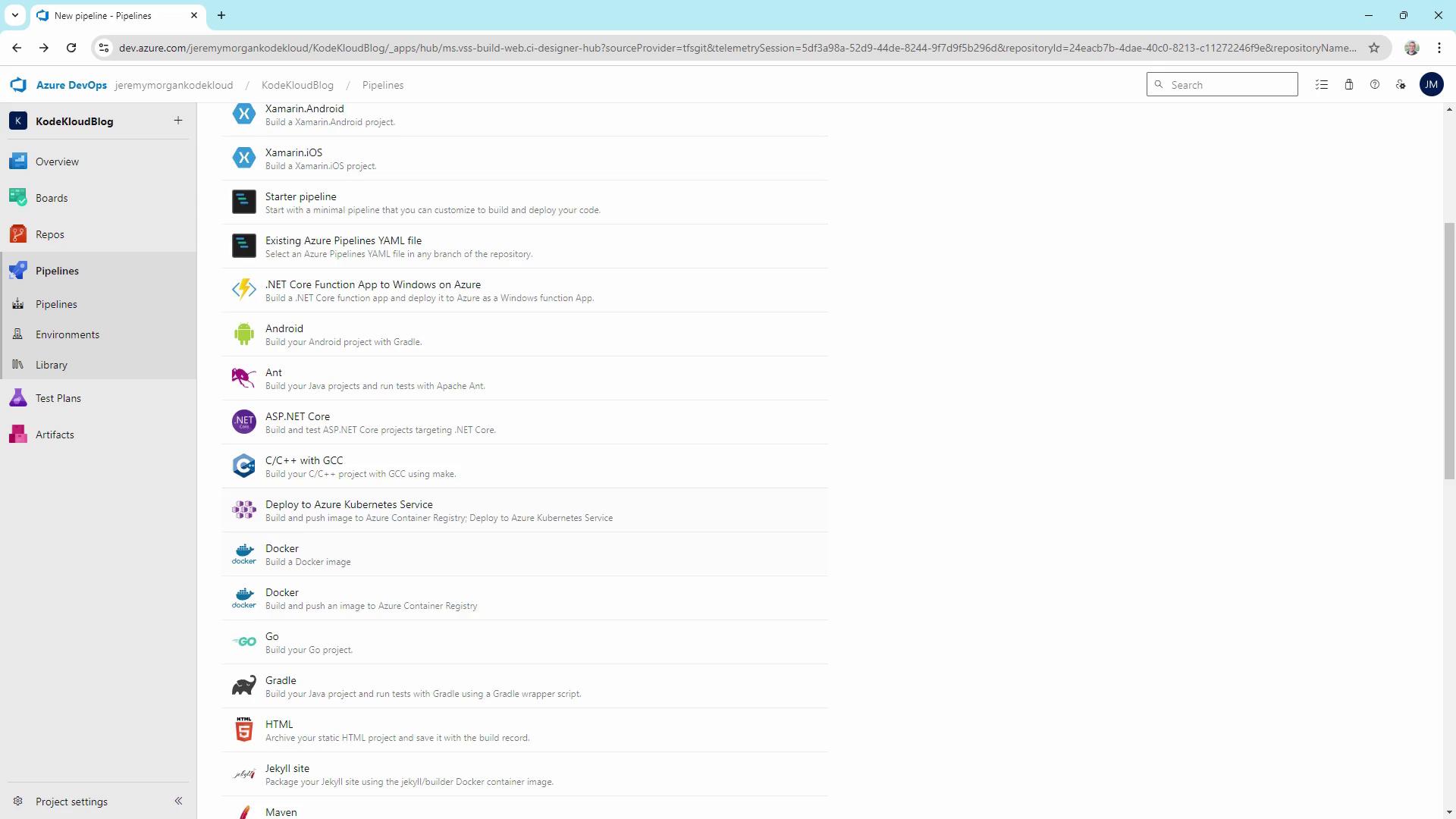
Task: Click the Deploy to Azure Kubernetes Service icon
Action: pyautogui.click(x=243, y=510)
